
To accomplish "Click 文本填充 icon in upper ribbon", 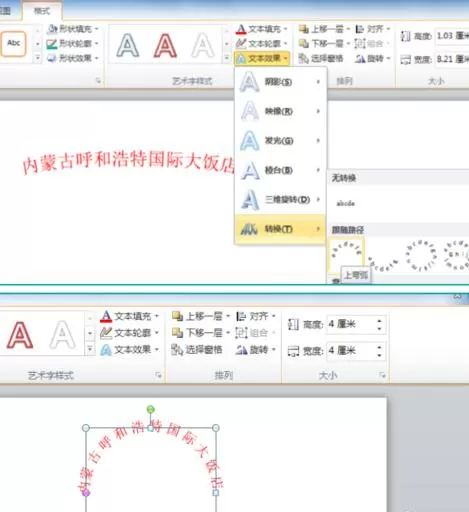I will (x=241, y=29).
